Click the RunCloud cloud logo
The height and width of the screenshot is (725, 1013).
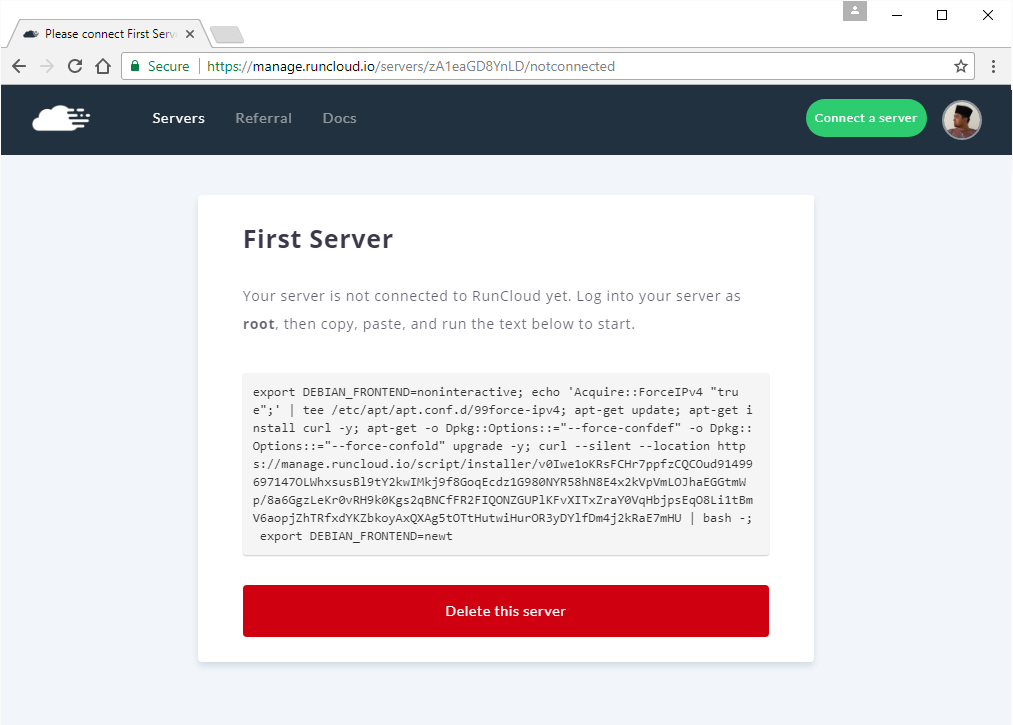click(61, 118)
